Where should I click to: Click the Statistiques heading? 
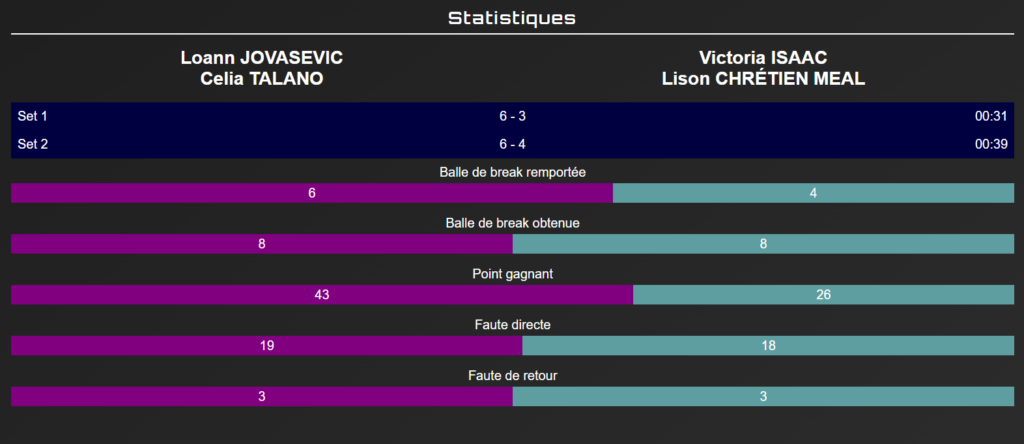(x=512, y=18)
